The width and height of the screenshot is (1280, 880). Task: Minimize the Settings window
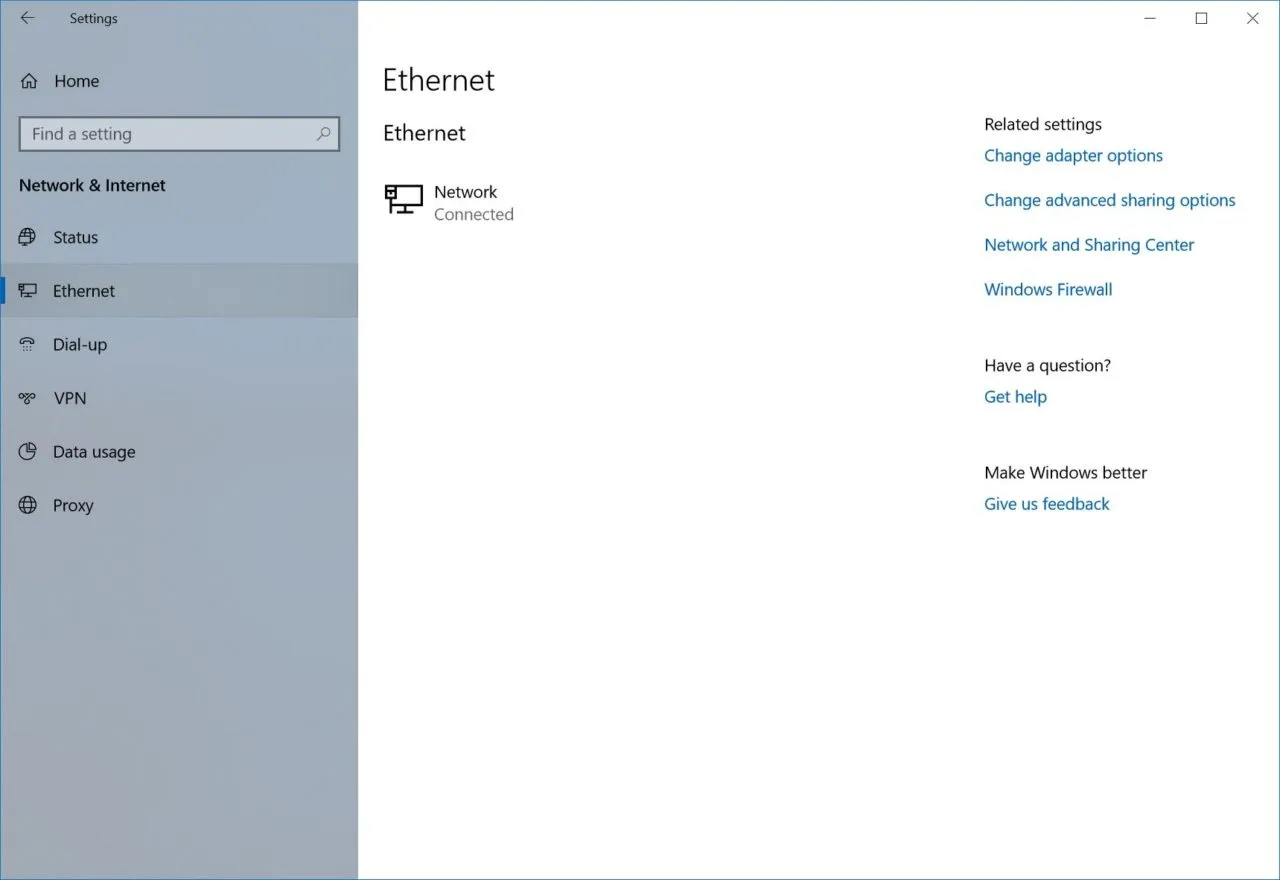pos(1151,18)
